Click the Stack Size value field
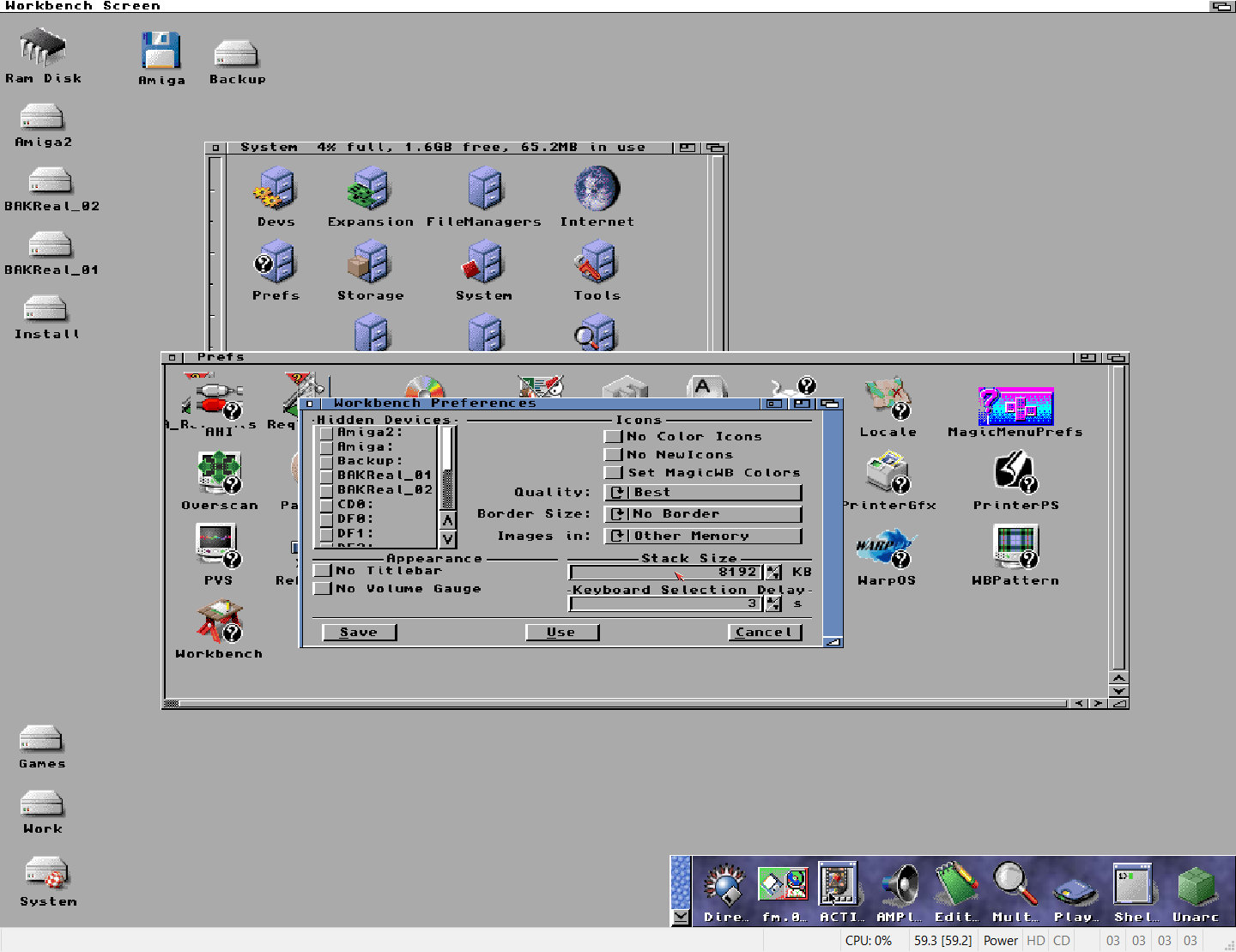Screen dimensions: 1236x952 [x=666, y=572]
